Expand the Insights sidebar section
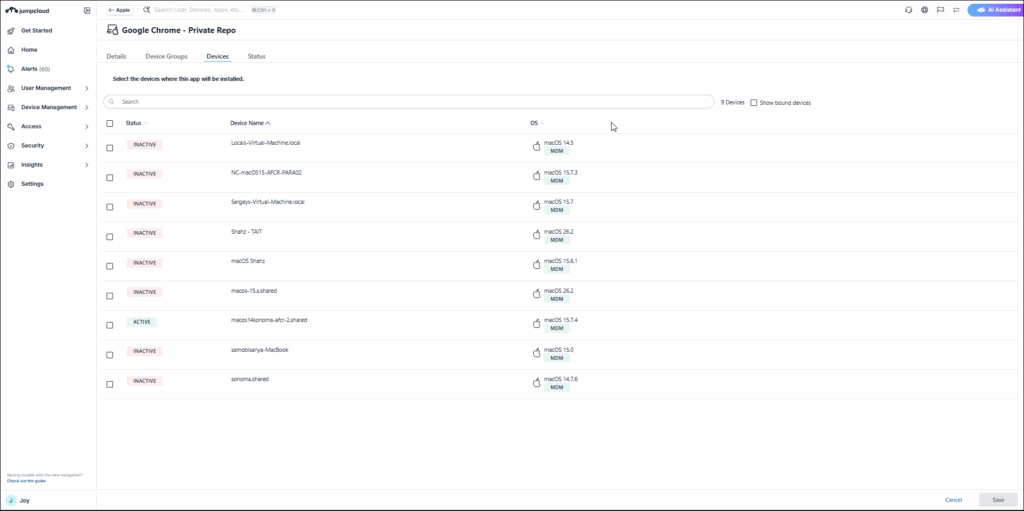1024x511 pixels. coord(87,165)
